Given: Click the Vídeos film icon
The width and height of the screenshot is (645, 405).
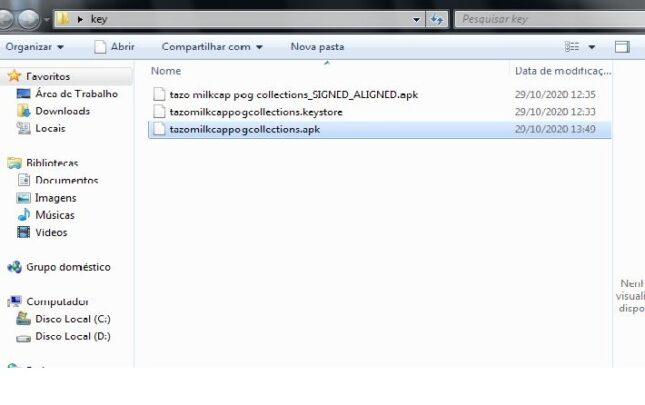Looking at the screenshot, I should pyautogui.click(x=23, y=232).
